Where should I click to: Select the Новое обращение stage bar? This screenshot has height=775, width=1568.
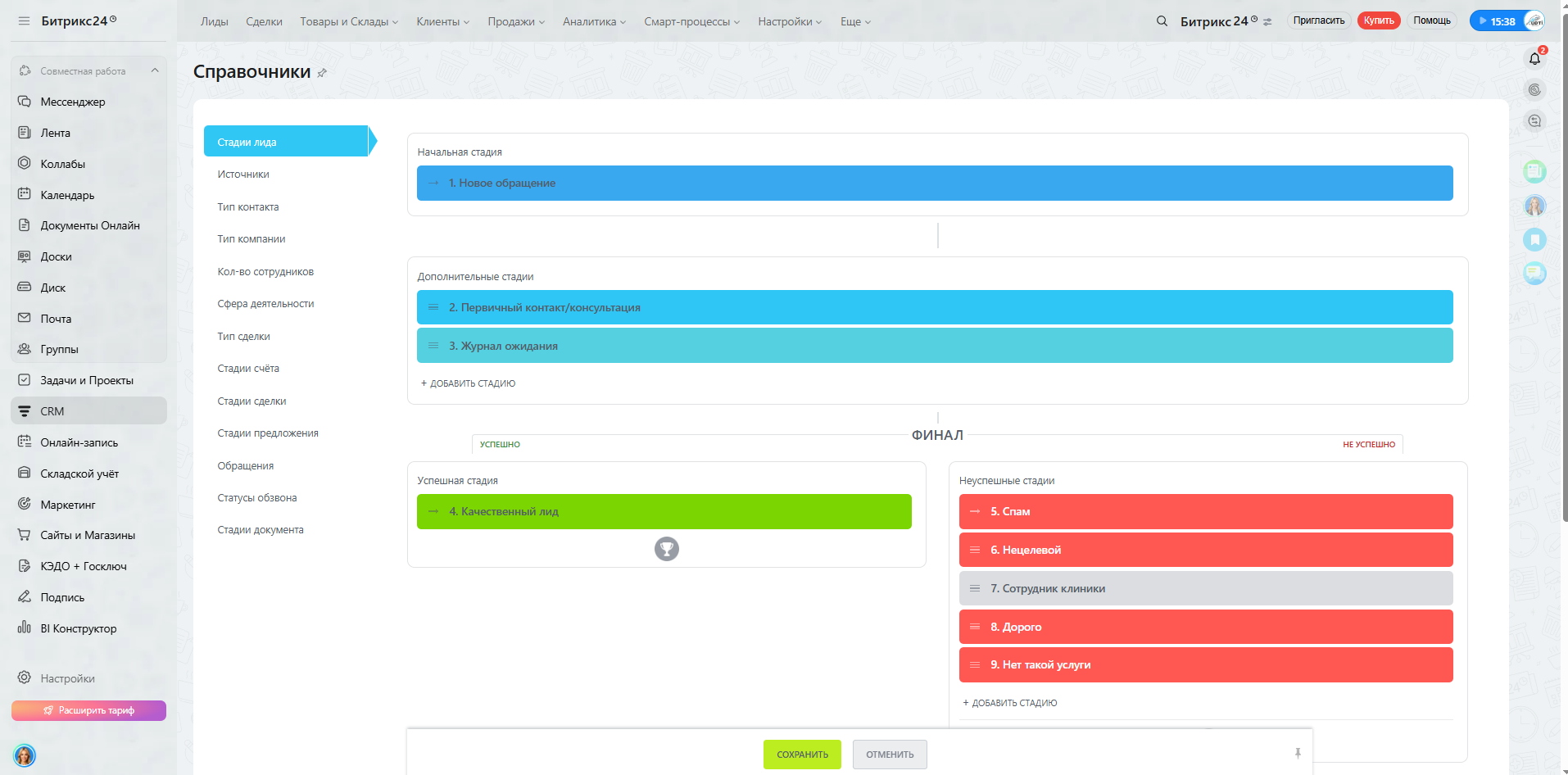coord(935,183)
